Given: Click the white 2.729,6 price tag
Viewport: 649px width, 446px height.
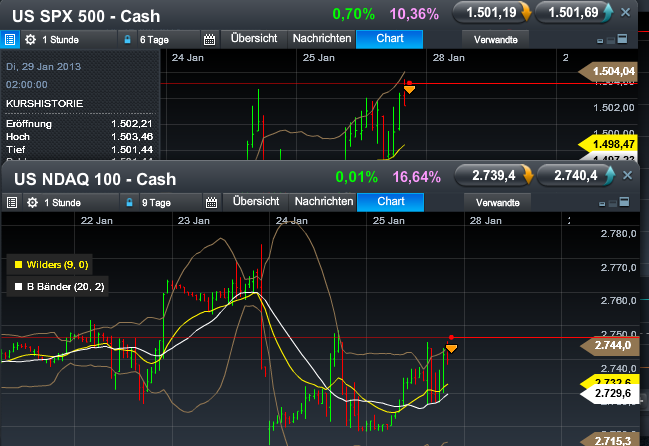Looking at the screenshot, I should (609, 393).
